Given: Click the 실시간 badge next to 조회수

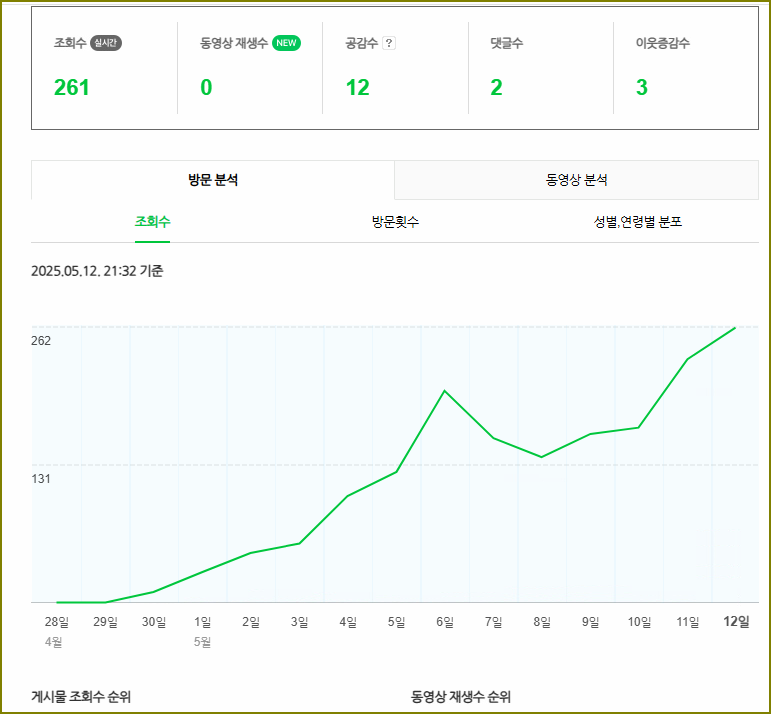Looking at the screenshot, I should pyautogui.click(x=105, y=43).
